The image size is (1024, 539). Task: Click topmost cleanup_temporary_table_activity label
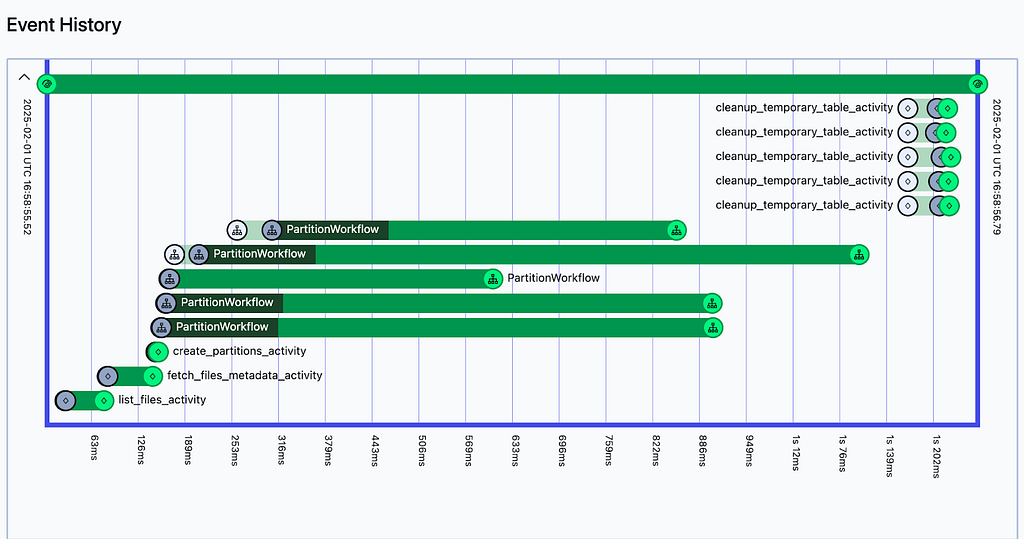(x=804, y=108)
